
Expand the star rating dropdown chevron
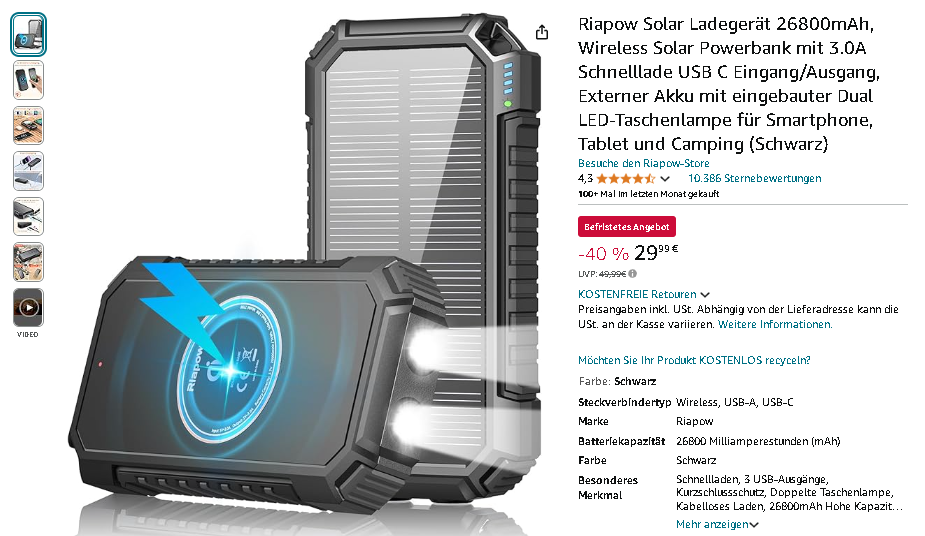tap(665, 179)
